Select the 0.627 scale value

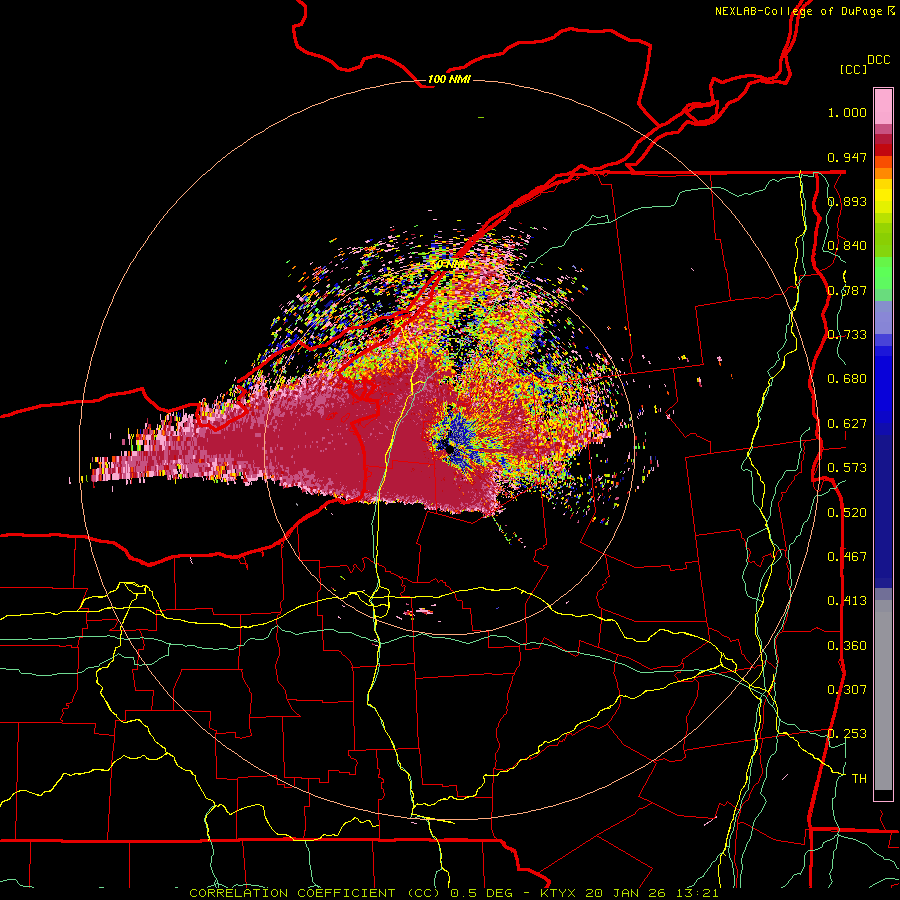[847, 423]
